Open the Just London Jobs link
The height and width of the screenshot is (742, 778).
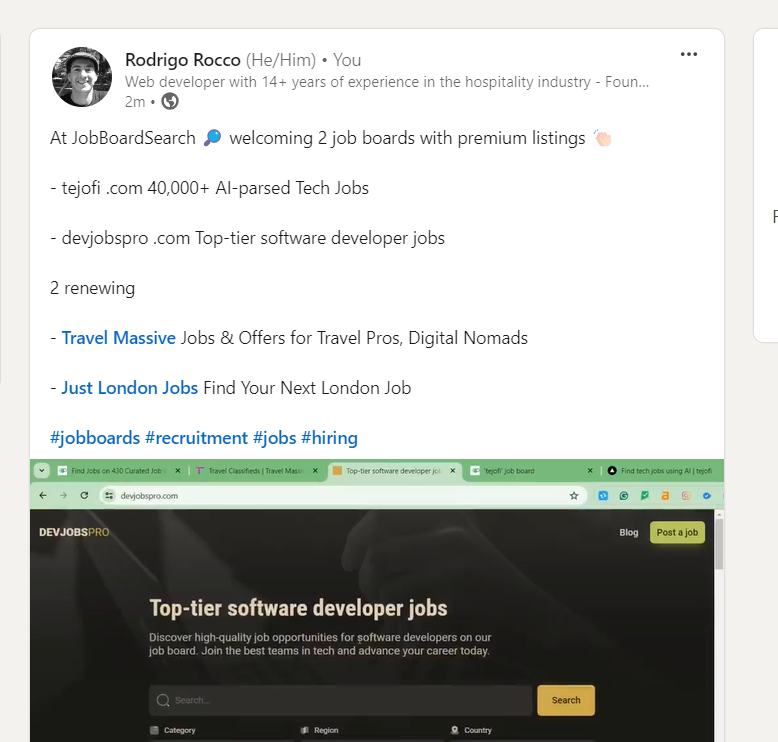(130, 388)
